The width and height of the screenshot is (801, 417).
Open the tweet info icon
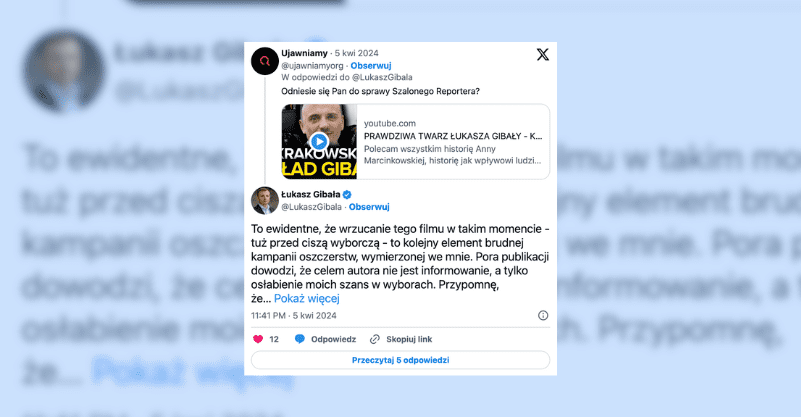(x=543, y=315)
